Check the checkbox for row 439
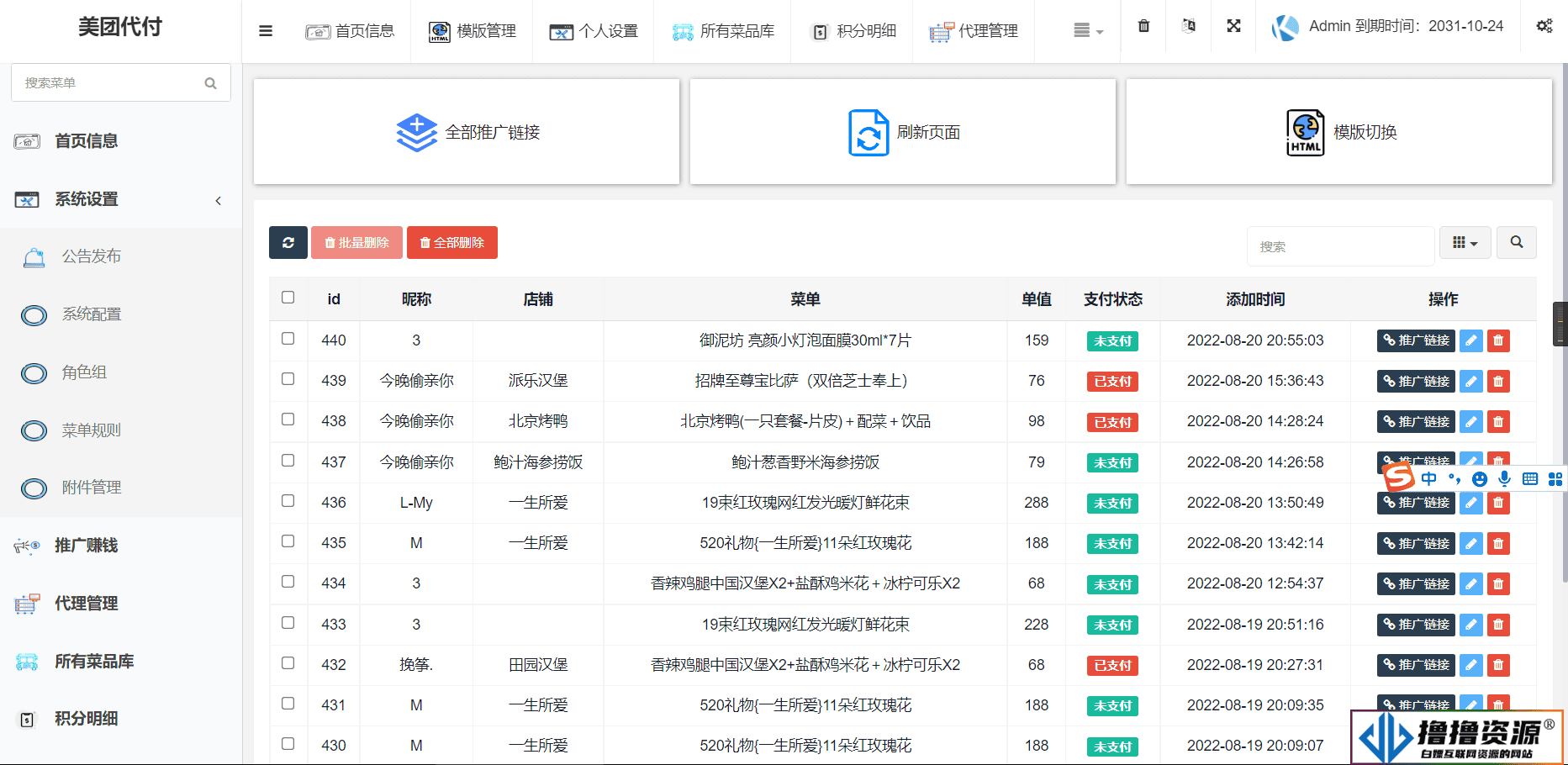 (x=288, y=379)
